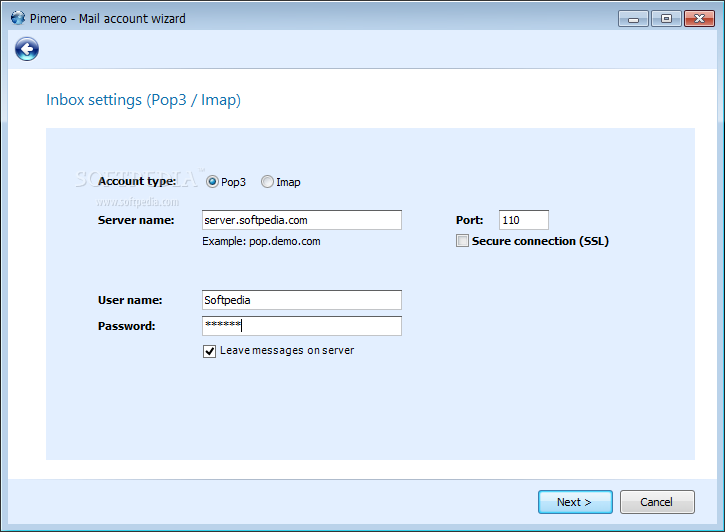
Task: Click the Server name input field
Action: 302,220
